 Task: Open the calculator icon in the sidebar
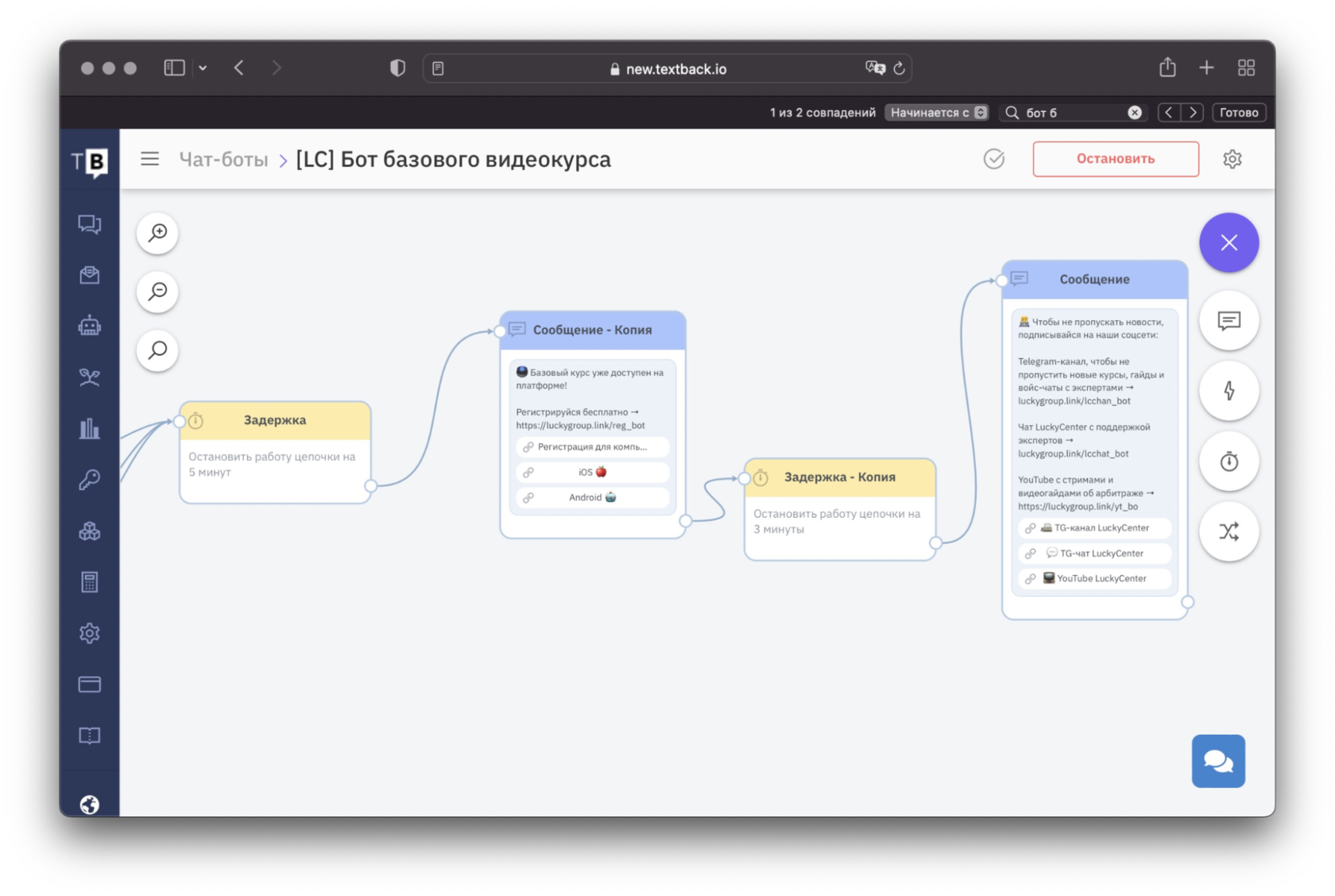[90, 582]
